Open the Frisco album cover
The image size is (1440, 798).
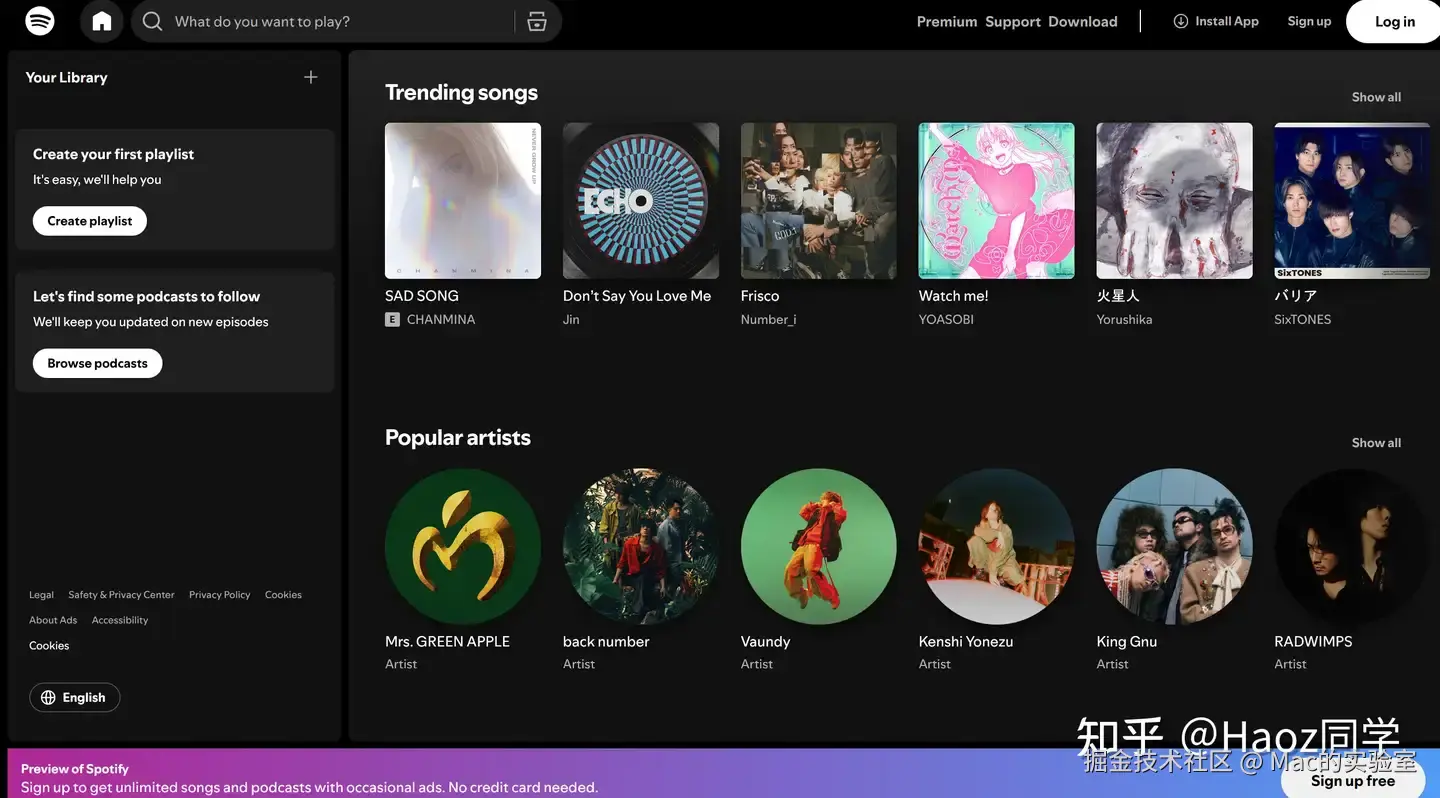click(819, 201)
